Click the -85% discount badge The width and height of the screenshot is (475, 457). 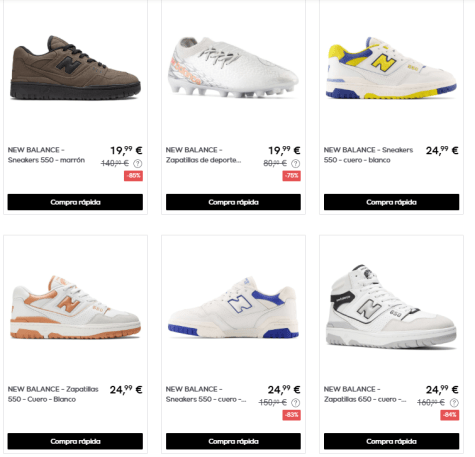point(134,176)
